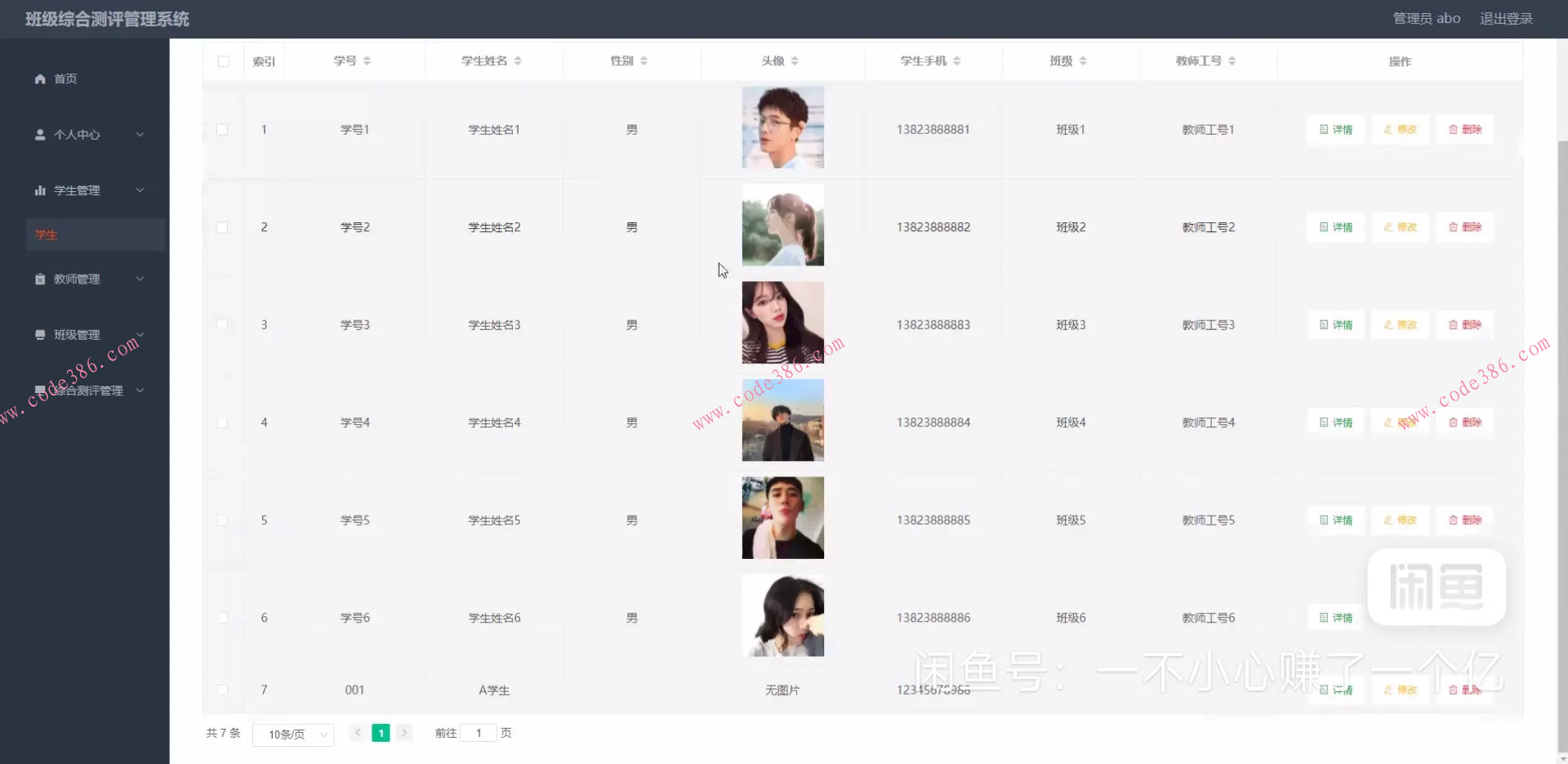Click the 首页 home icon in sidebar
Screen dimensions: 1568x764
[x=39, y=78]
